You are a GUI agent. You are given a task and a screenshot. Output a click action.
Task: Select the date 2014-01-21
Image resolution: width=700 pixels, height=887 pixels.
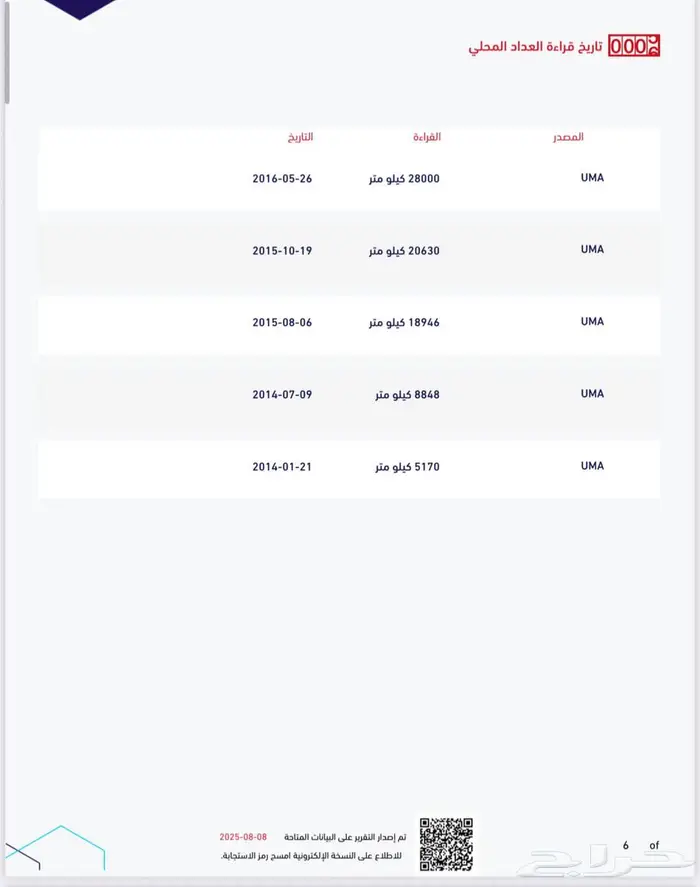(x=282, y=466)
